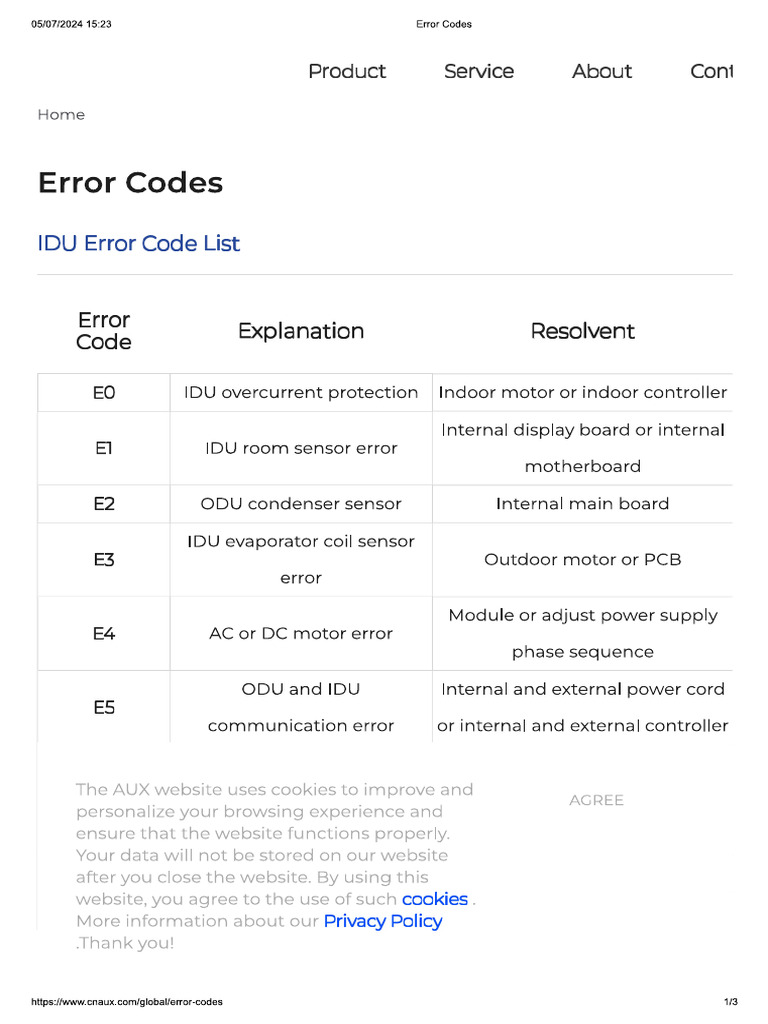Open the Service menu item
Viewport: 768px width, 1024px height.
click(479, 71)
